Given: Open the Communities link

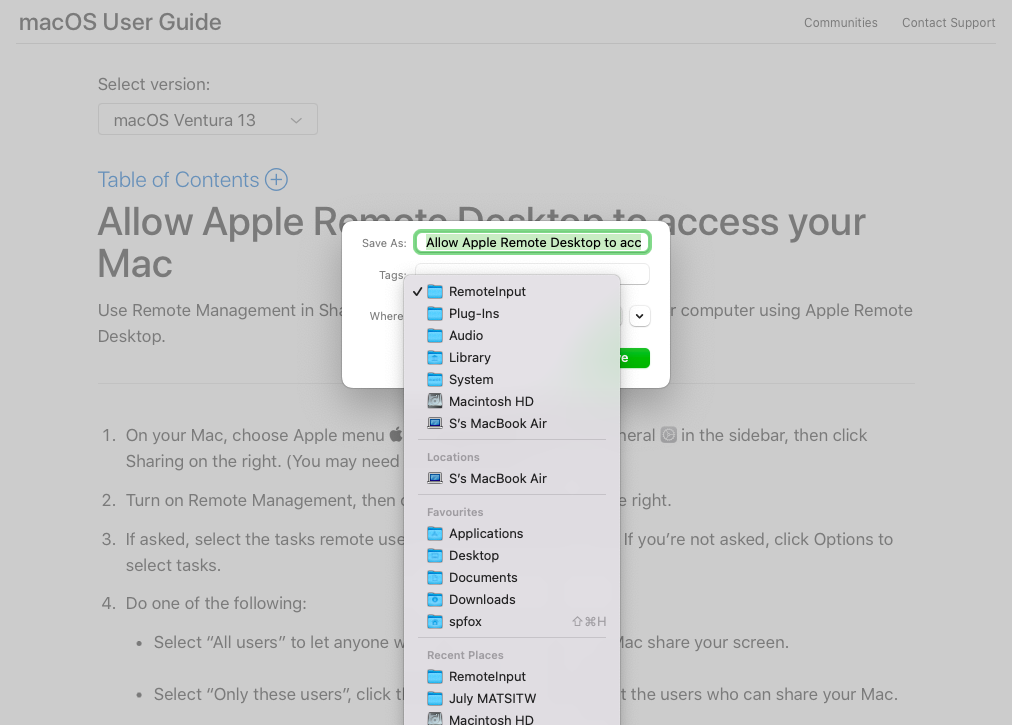Looking at the screenshot, I should coord(840,23).
